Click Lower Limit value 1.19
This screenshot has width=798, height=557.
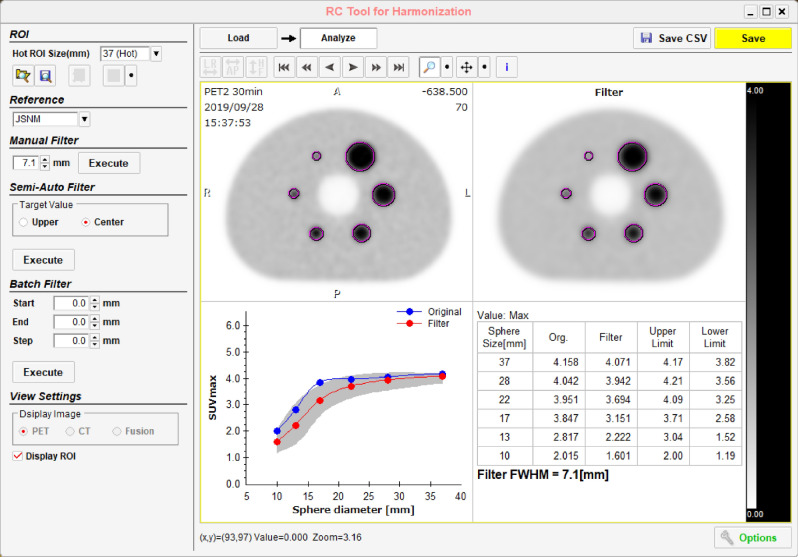(x=725, y=456)
